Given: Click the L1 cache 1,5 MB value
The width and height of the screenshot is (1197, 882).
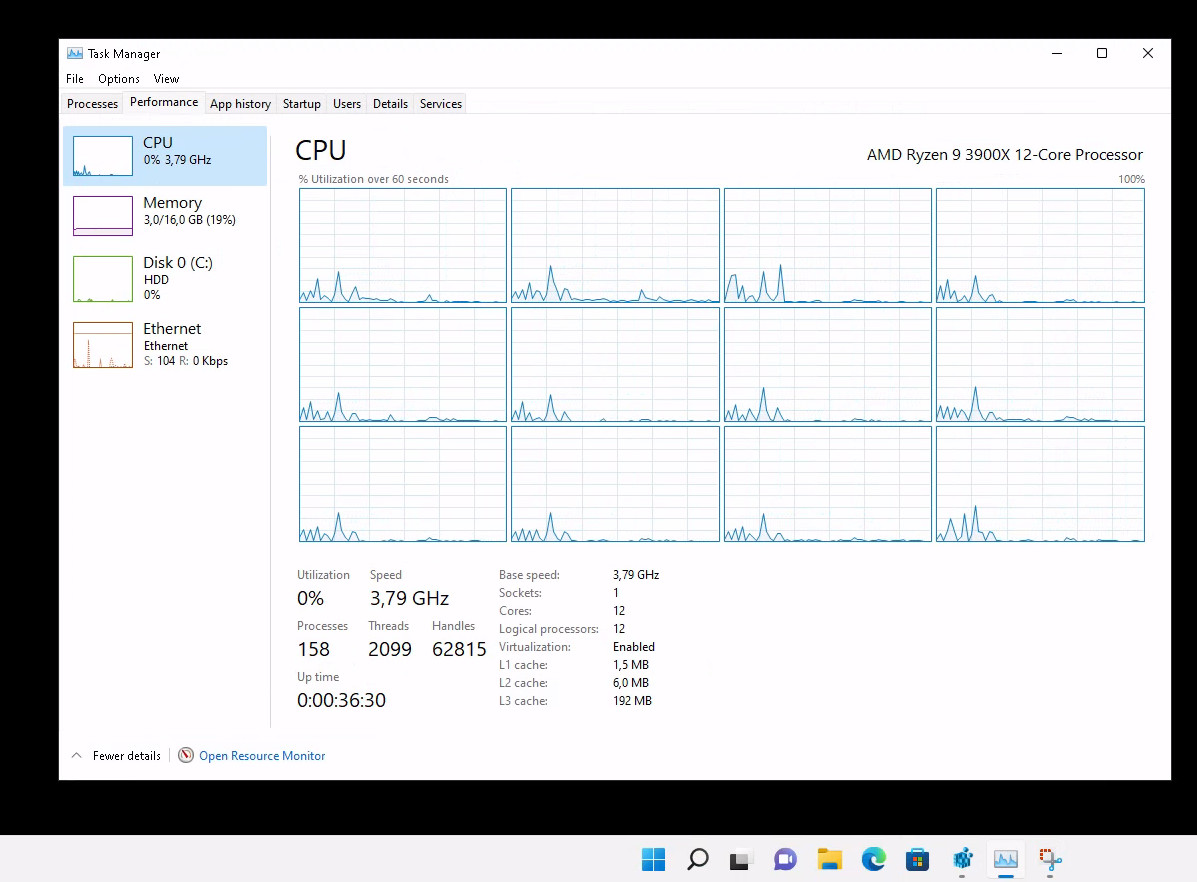Looking at the screenshot, I should [631, 665].
